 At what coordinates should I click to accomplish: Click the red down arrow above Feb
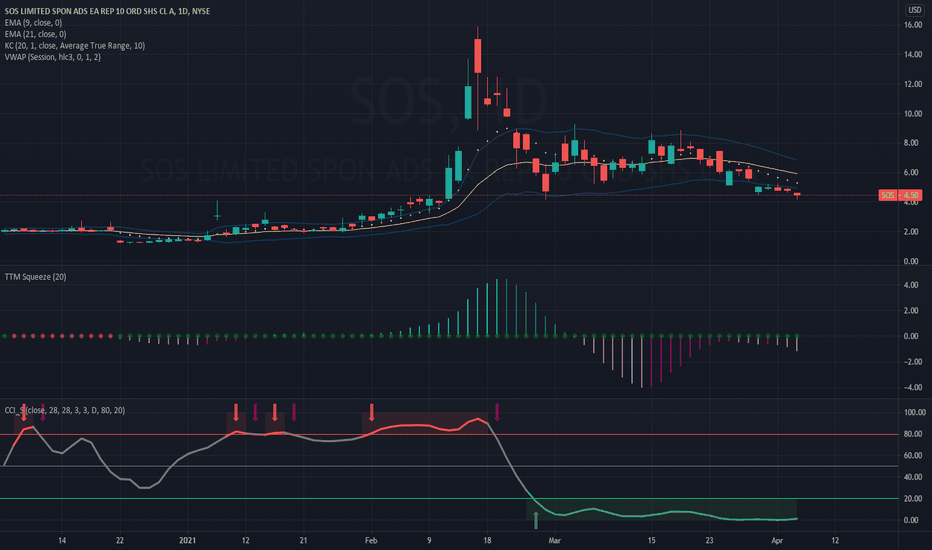(372, 412)
